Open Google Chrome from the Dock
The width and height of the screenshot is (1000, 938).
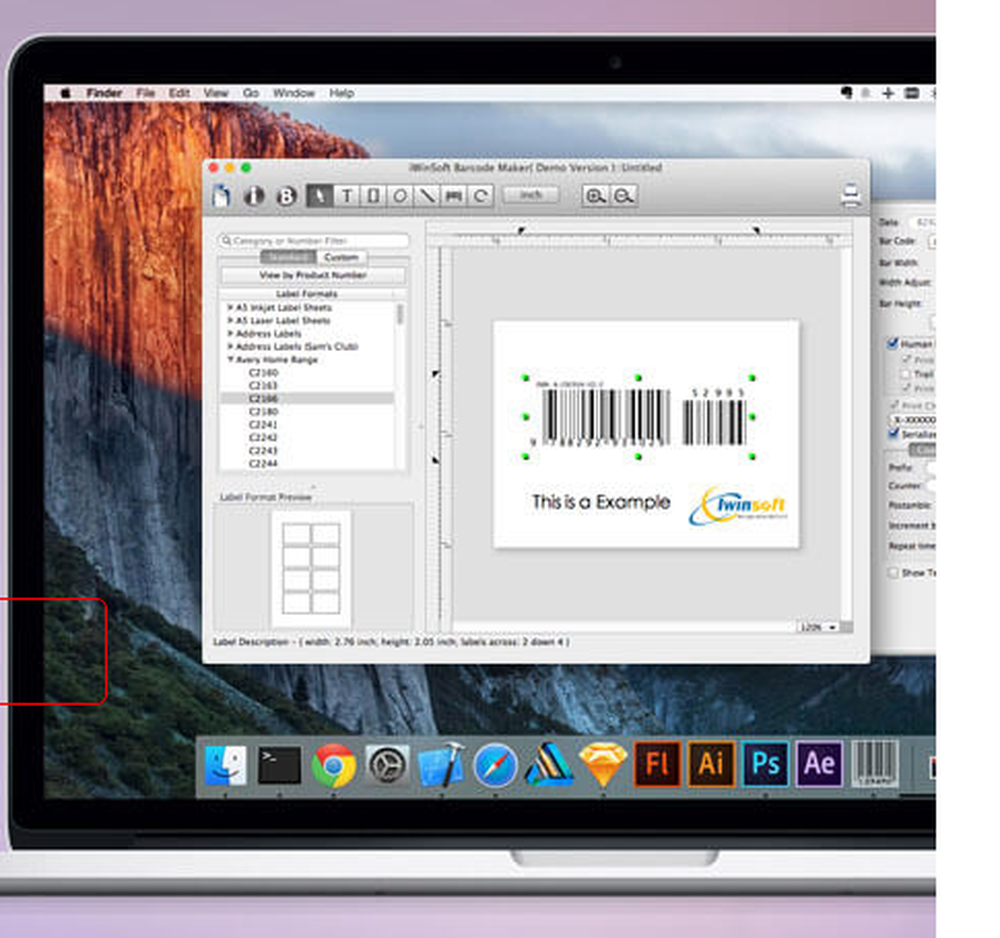click(334, 765)
